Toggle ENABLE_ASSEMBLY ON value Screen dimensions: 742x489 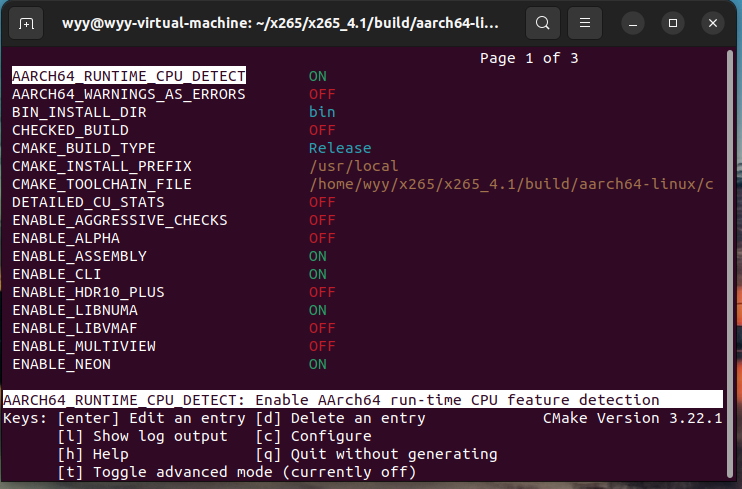[x=317, y=256]
